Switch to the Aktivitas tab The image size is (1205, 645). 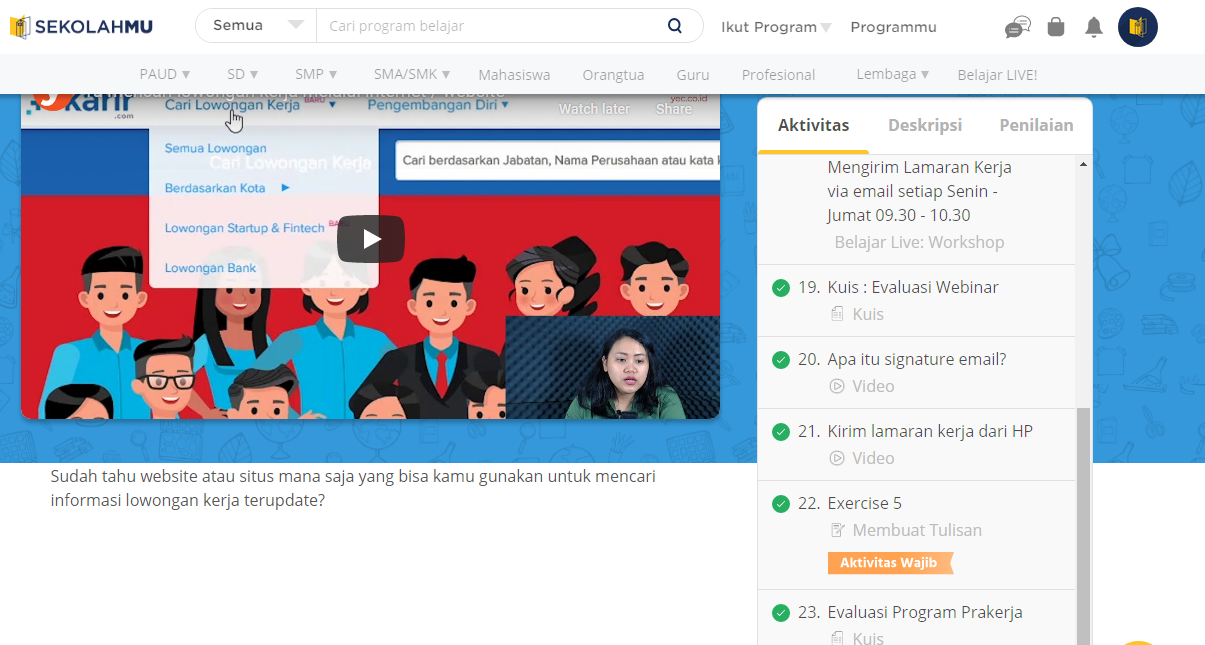813,125
